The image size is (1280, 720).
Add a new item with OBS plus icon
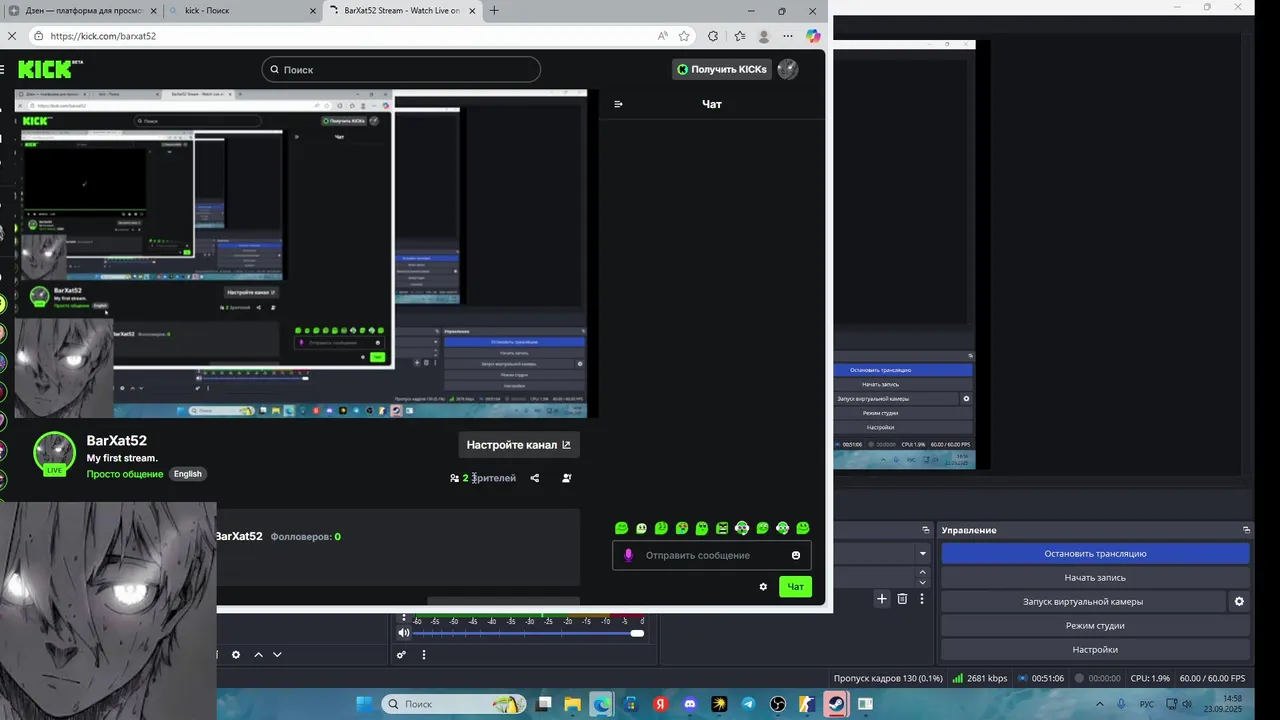[x=881, y=599]
